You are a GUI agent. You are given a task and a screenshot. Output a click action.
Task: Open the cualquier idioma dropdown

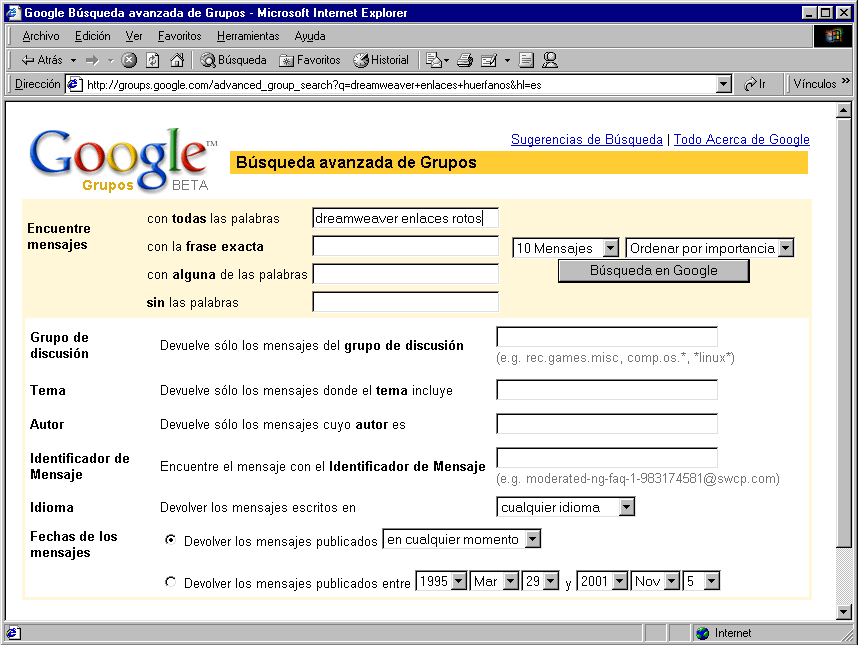[x=627, y=508]
